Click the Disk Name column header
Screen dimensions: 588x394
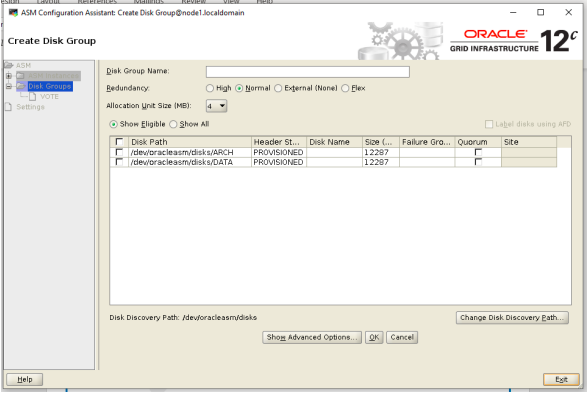334,142
